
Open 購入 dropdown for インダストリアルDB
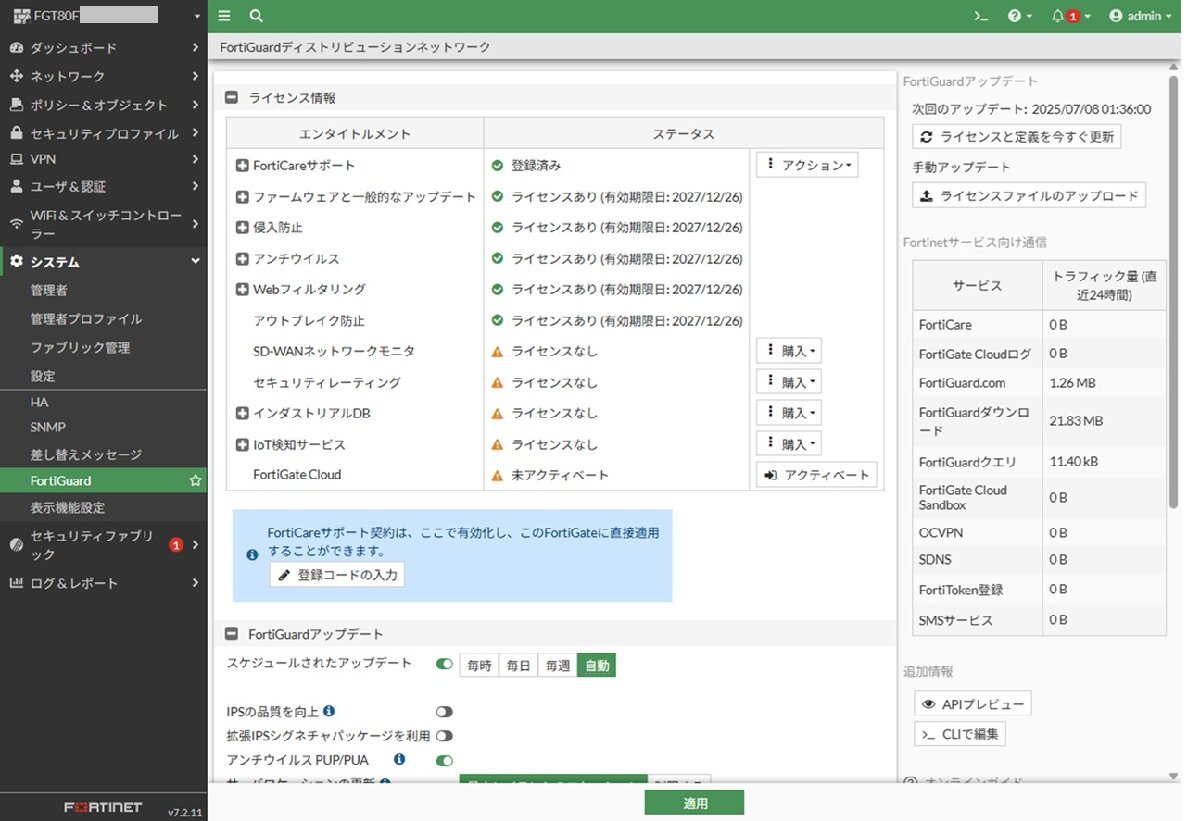tap(789, 413)
